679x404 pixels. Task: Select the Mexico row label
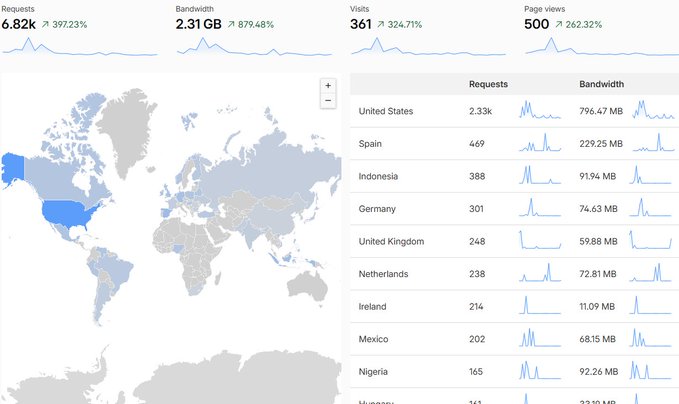point(373,339)
